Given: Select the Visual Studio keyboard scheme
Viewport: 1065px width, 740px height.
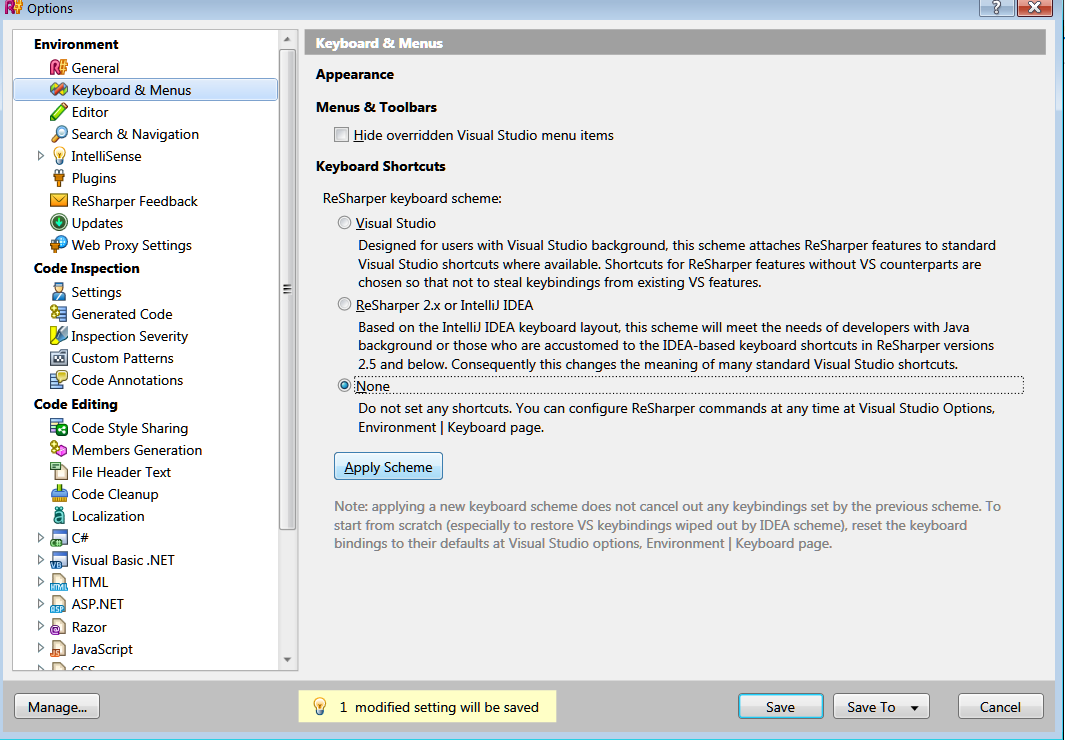Looking at the screenshot, I should point(344,223).
